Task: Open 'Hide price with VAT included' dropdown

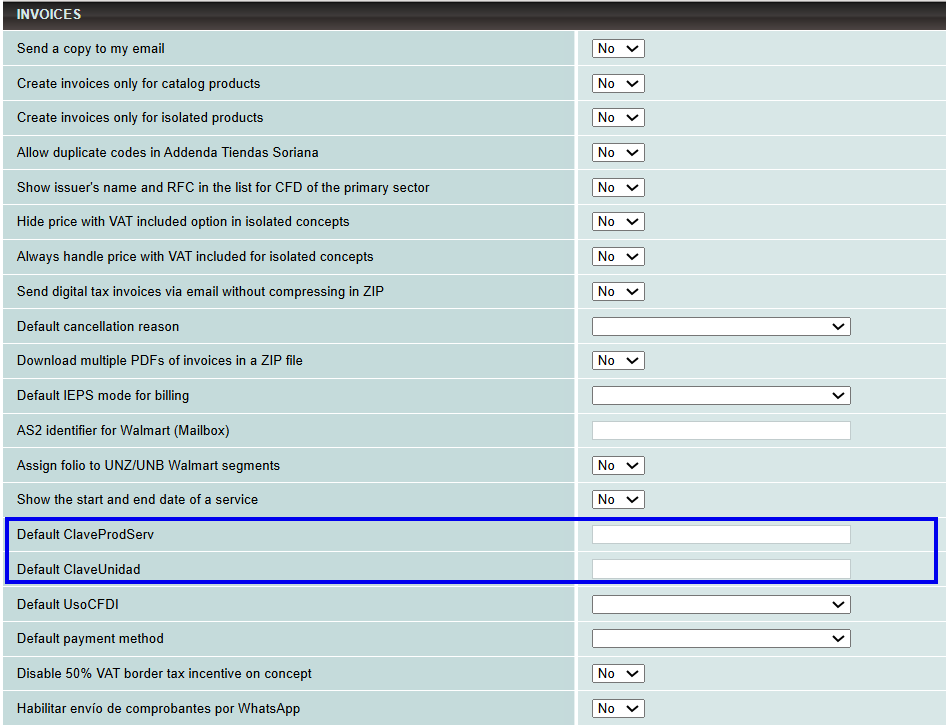Action: [x=618, y=222]
